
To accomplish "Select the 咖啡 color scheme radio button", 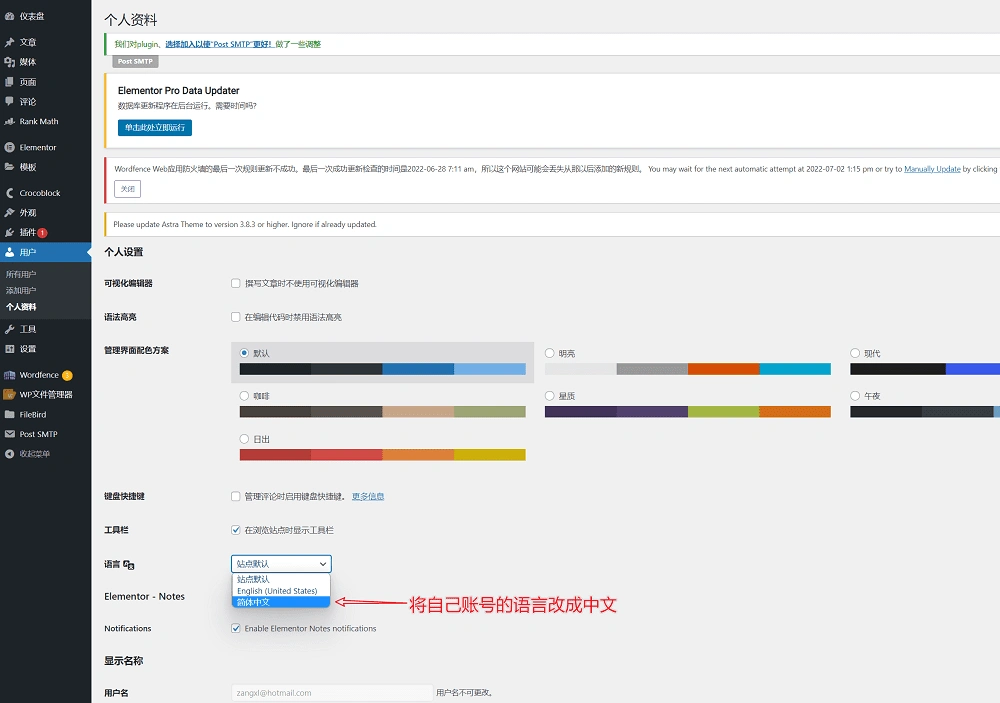I will 245,396.
